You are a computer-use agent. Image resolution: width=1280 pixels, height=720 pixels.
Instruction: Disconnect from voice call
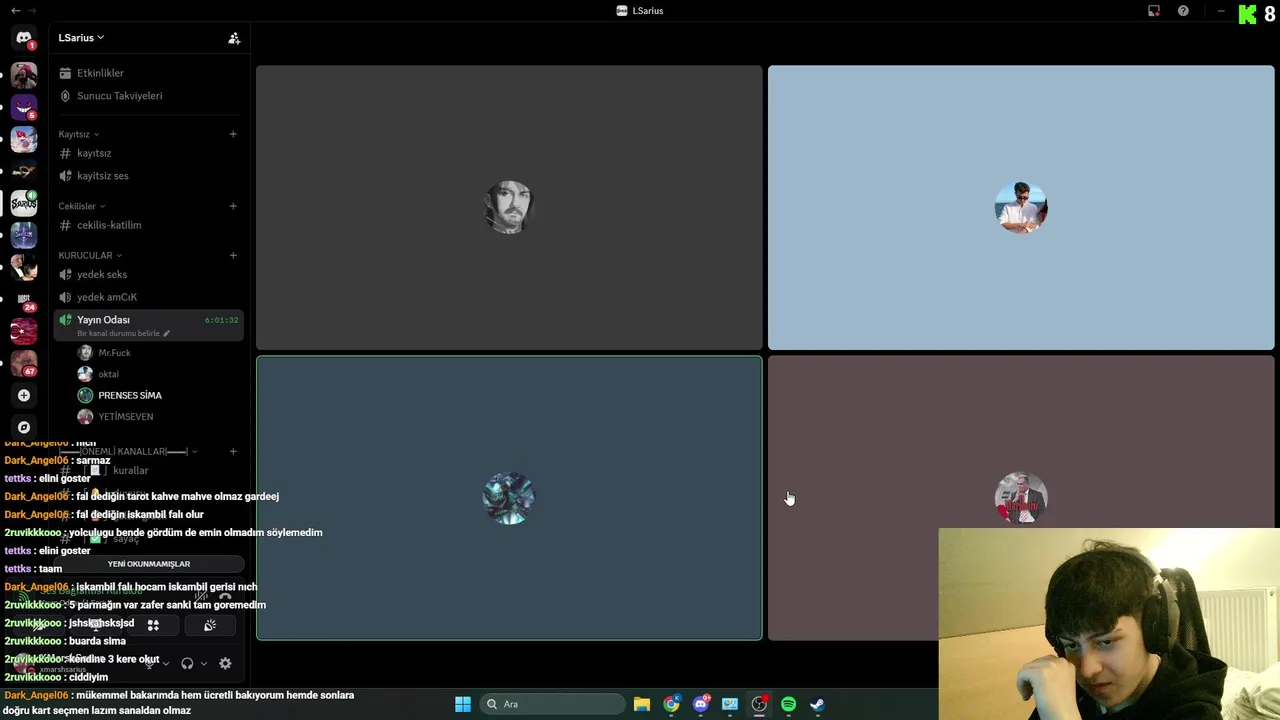click(x=225, y=596)
